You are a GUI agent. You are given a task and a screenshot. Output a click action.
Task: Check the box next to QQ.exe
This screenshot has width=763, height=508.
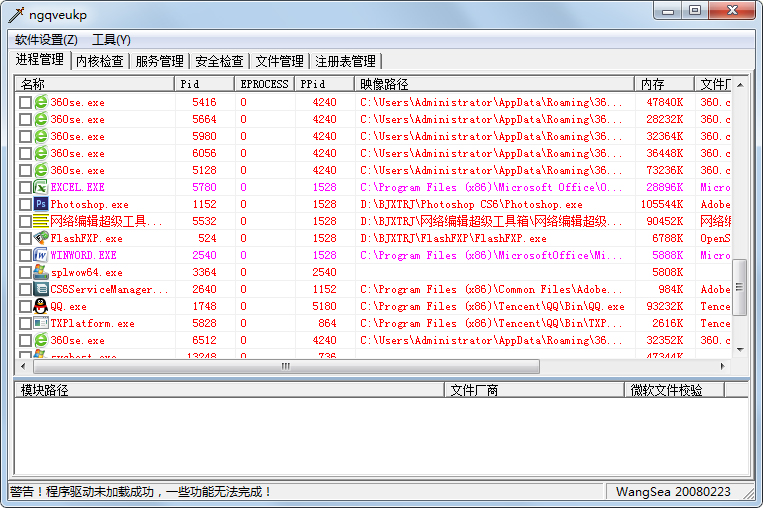(x=25, y=306)
